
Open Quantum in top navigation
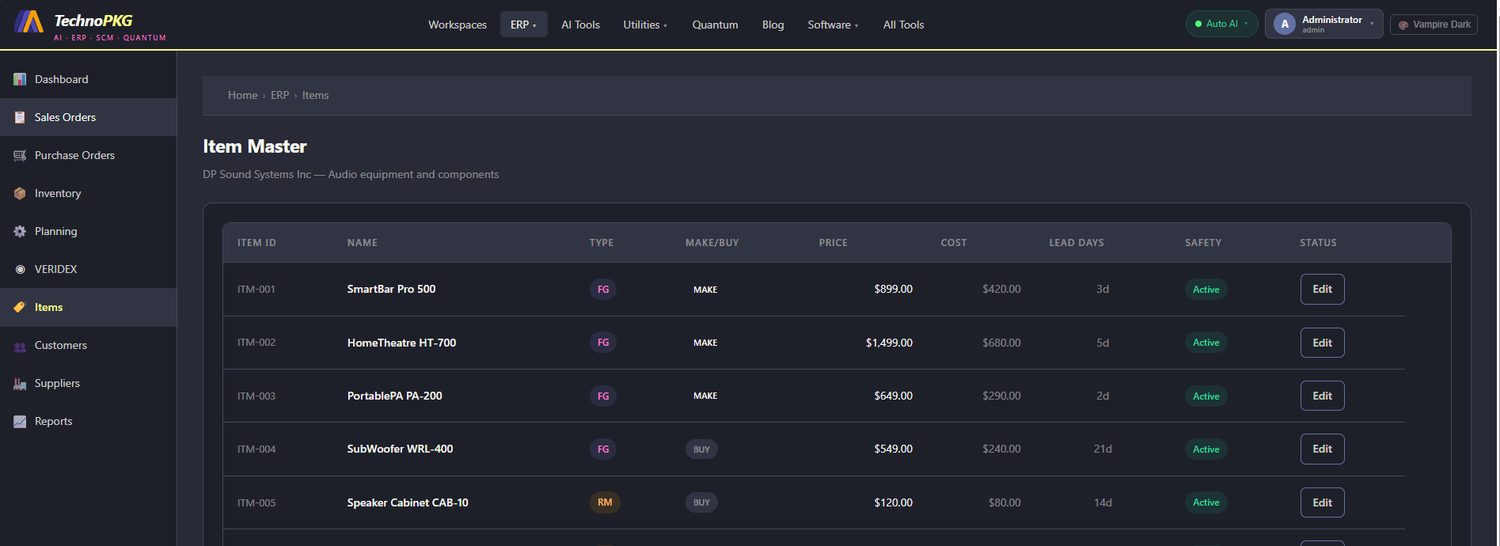pos(715,24)
